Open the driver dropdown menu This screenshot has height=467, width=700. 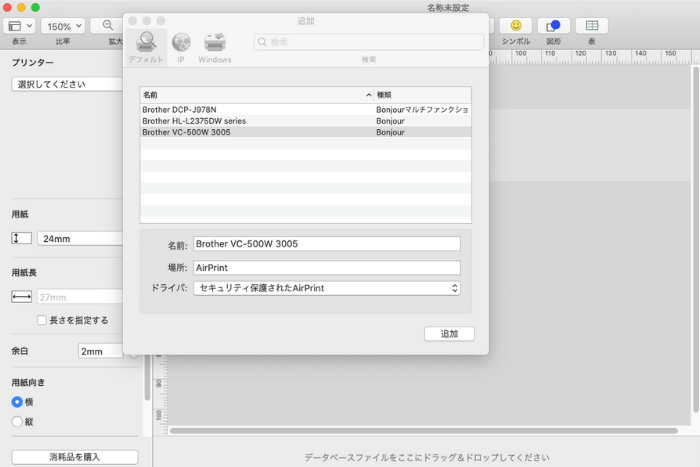pos(327,288)
